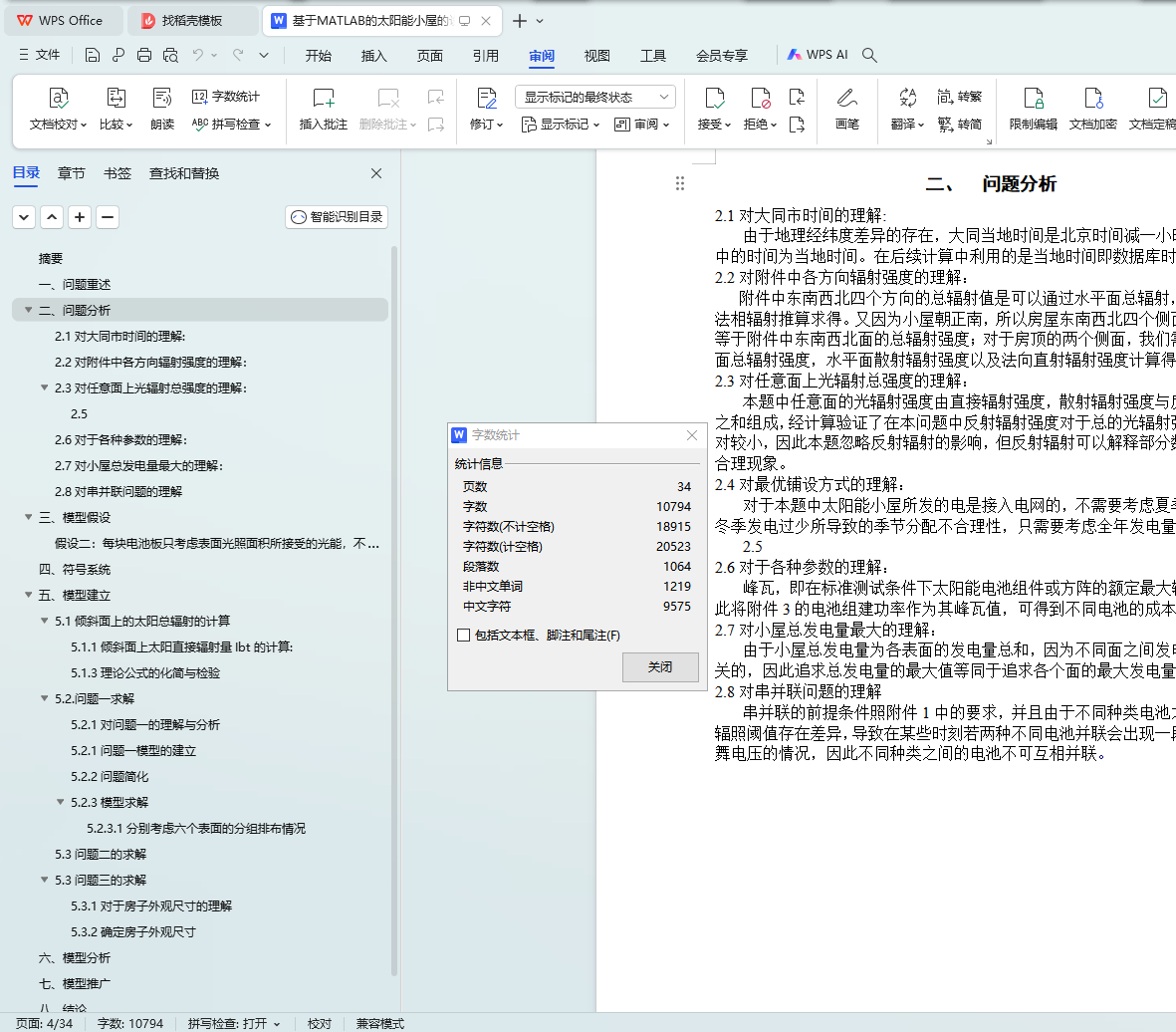Click 关闭 button in word count dialog
The image size is (1176, 1032).
[660, 667]
